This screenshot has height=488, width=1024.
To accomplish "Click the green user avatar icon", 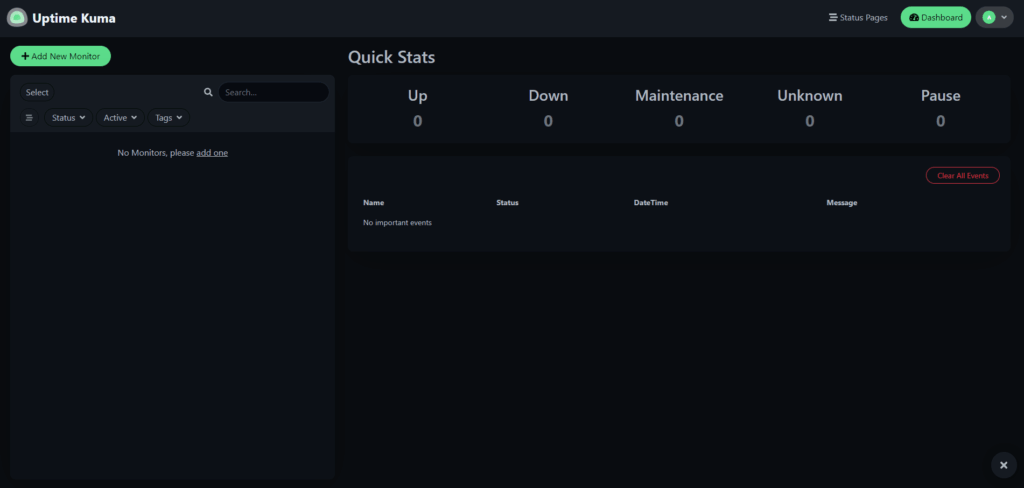I will click(988, 18).
